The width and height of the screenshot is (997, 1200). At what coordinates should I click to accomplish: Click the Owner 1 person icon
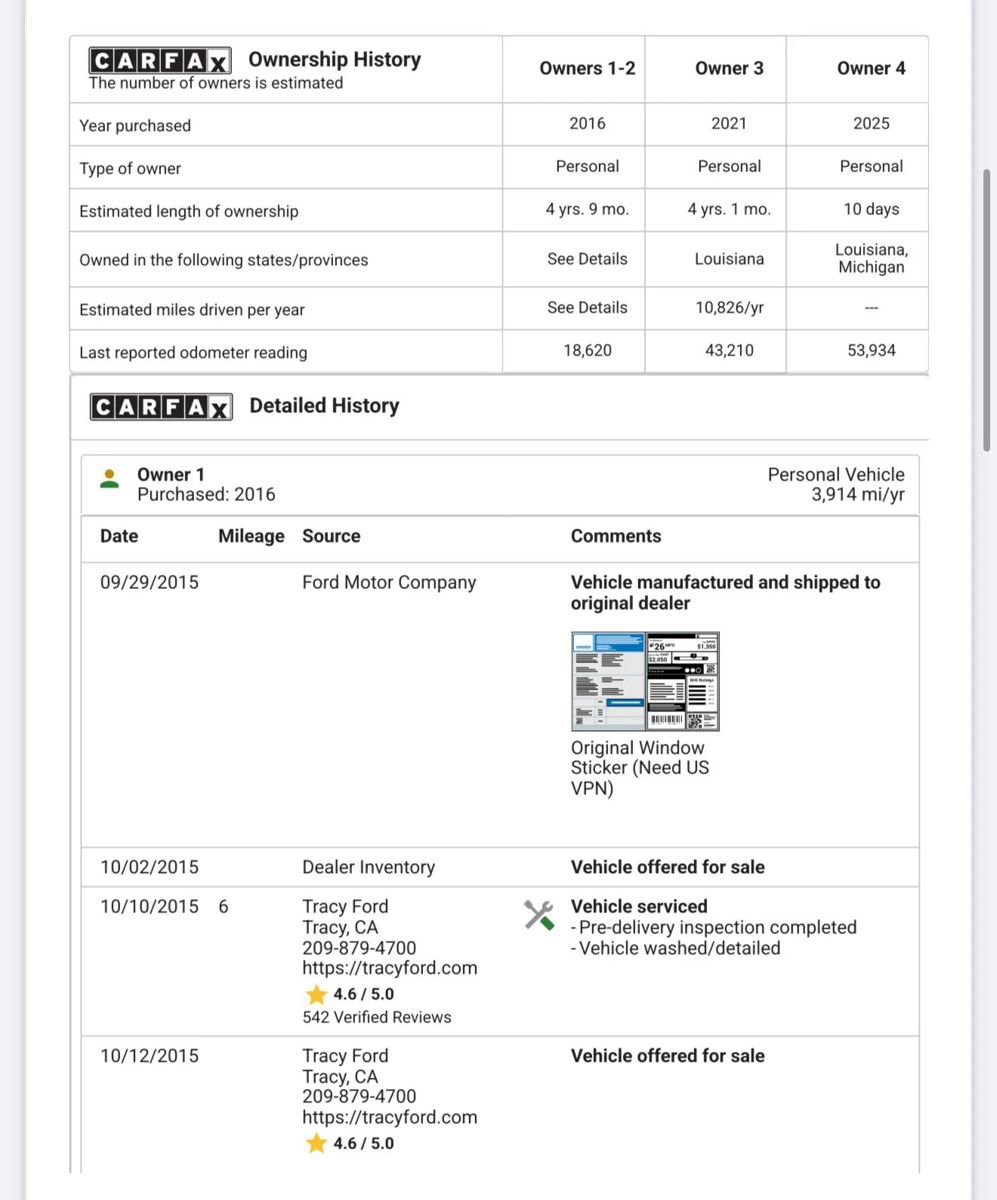click(x=110, y=479)
